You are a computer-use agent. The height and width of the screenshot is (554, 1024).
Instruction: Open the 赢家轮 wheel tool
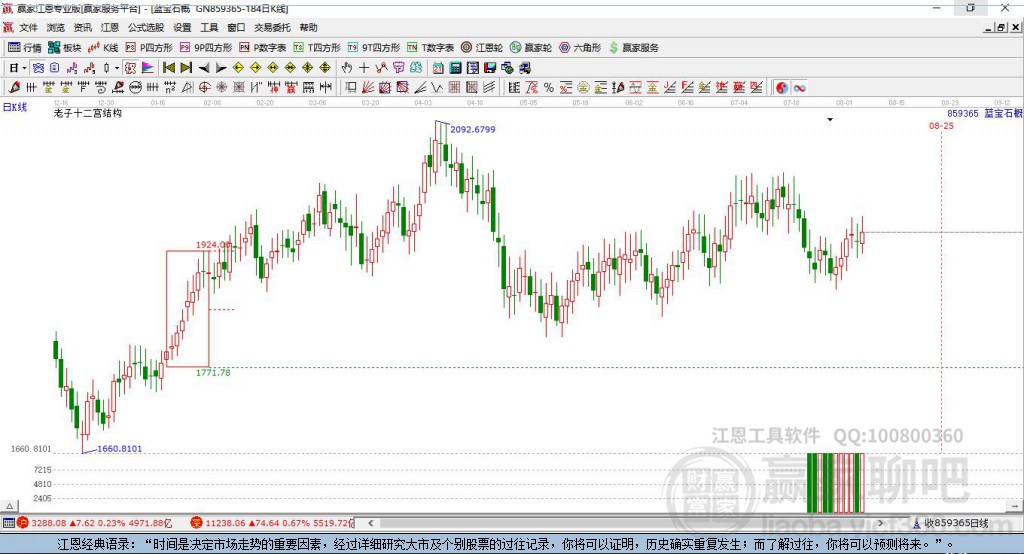click(531, 48)
